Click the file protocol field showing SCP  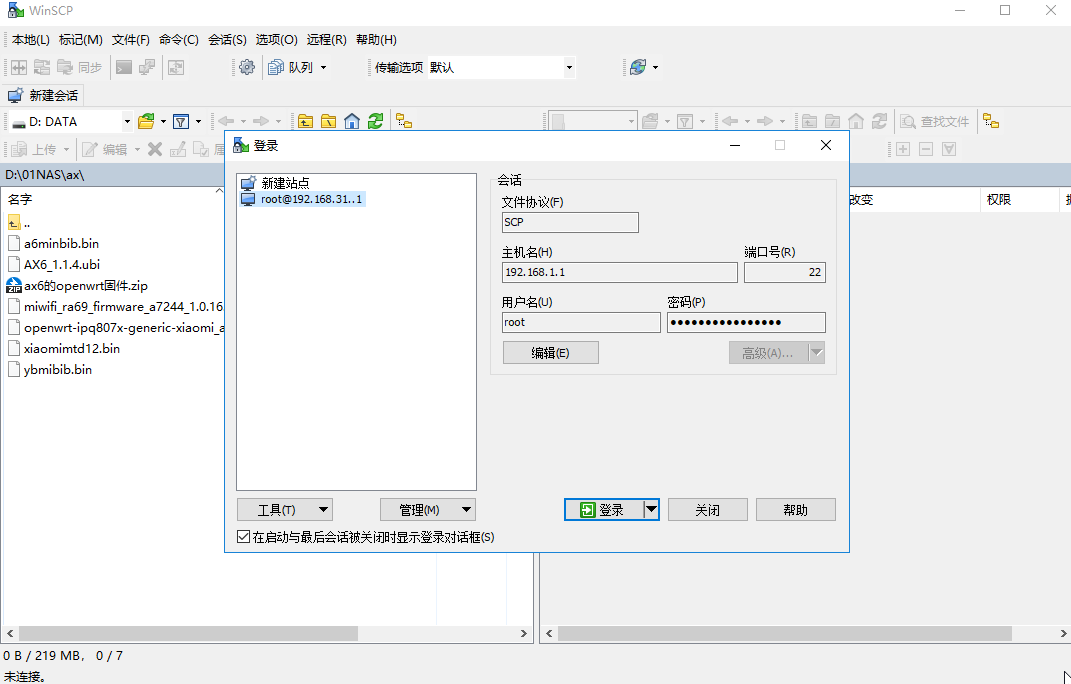(x=570, y=222)
